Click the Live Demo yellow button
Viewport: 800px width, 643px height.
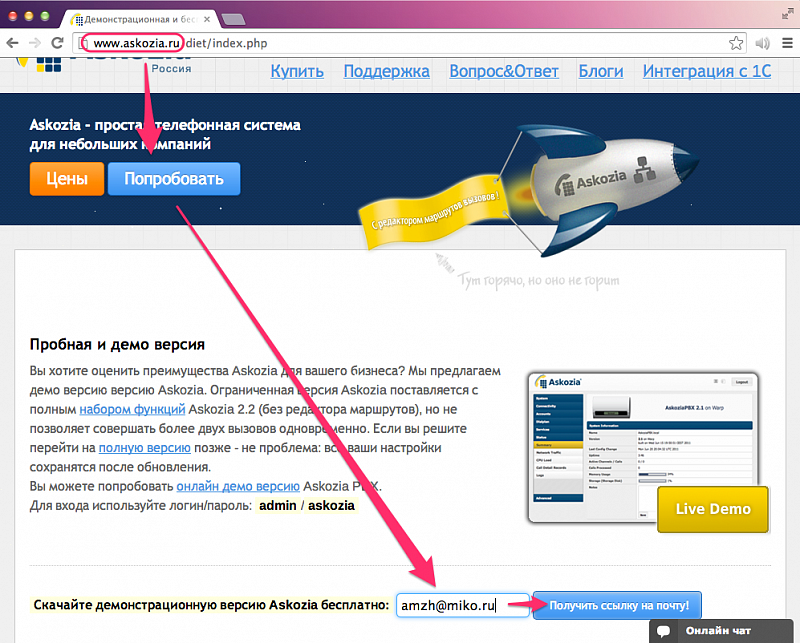(x=713, y=509)
